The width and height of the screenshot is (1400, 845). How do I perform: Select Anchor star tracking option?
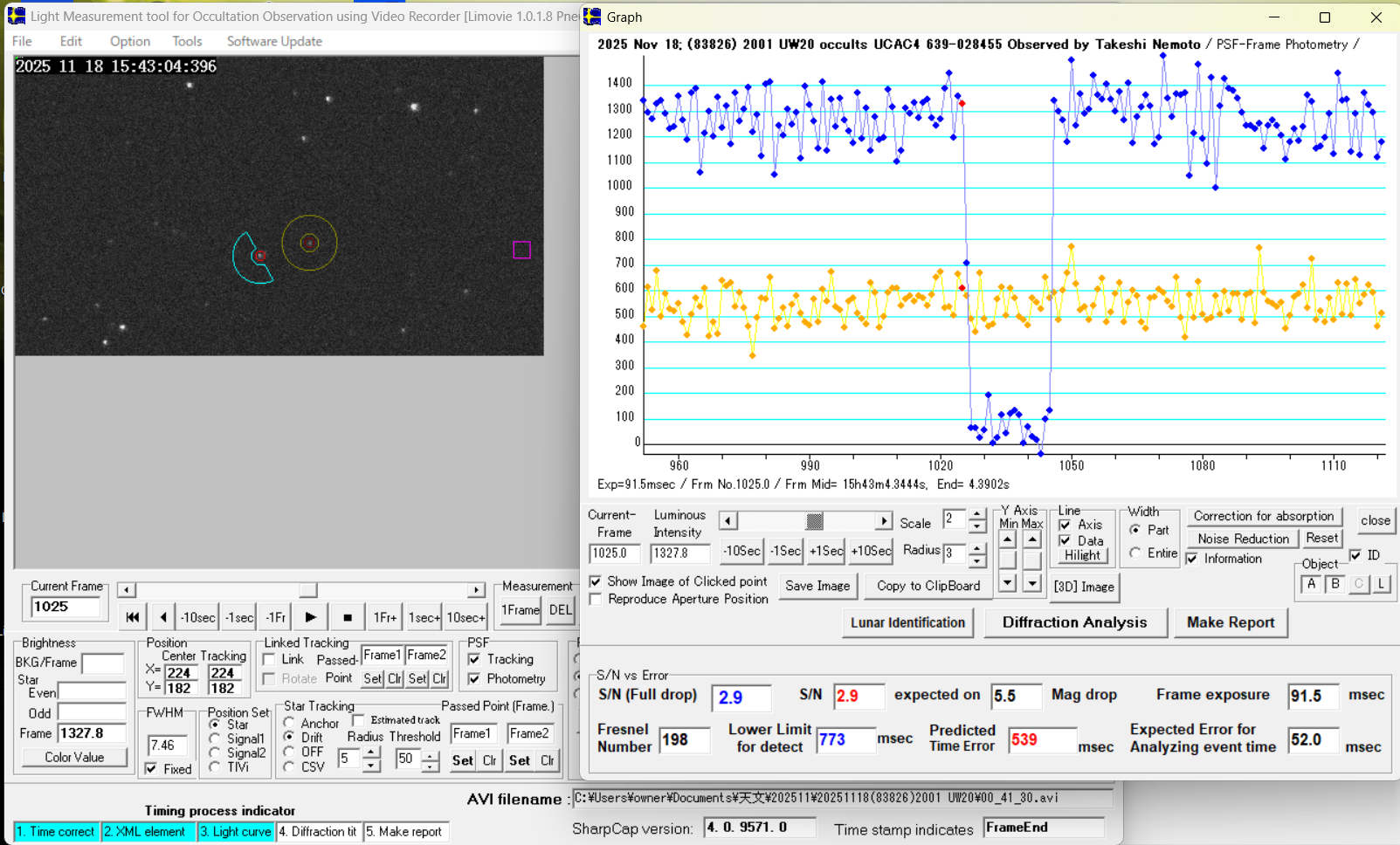(289, 723)
